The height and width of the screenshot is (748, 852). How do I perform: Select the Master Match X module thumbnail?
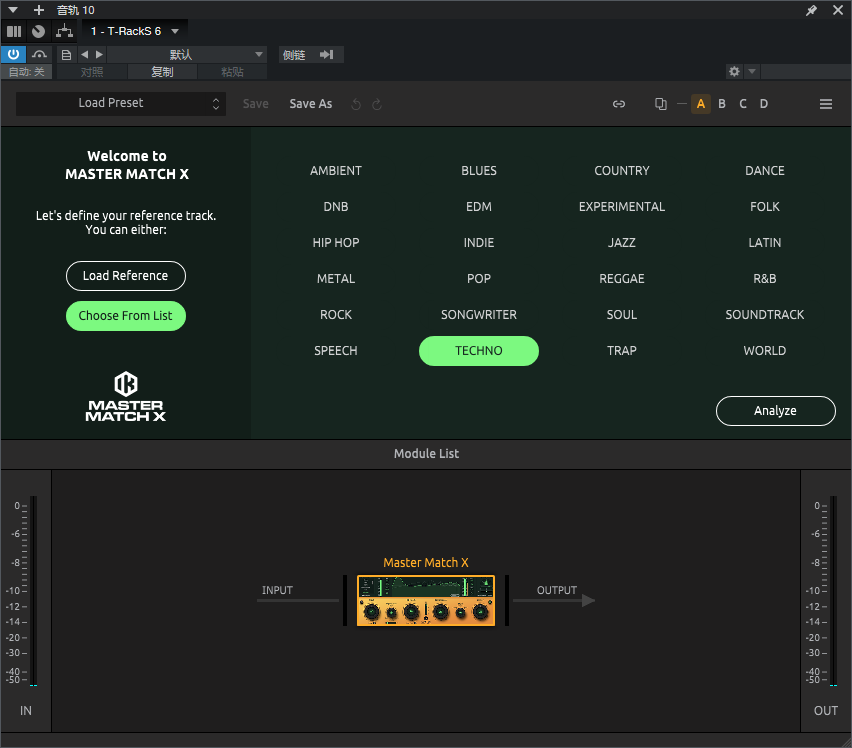[426, 601]
